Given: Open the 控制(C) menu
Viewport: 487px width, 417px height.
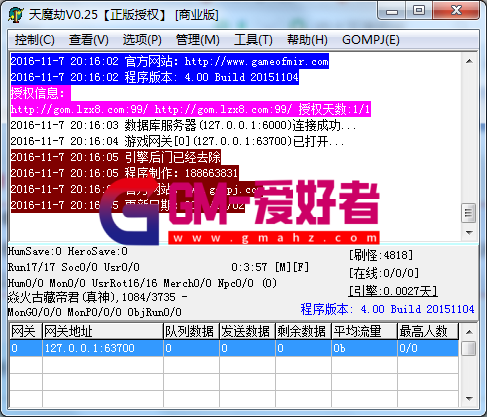Looking at the screenshot, I should coord(35,40).
